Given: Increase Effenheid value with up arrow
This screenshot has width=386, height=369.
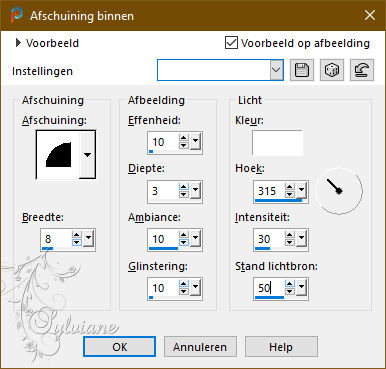Looking at the screenshot, I should (184, 138).
